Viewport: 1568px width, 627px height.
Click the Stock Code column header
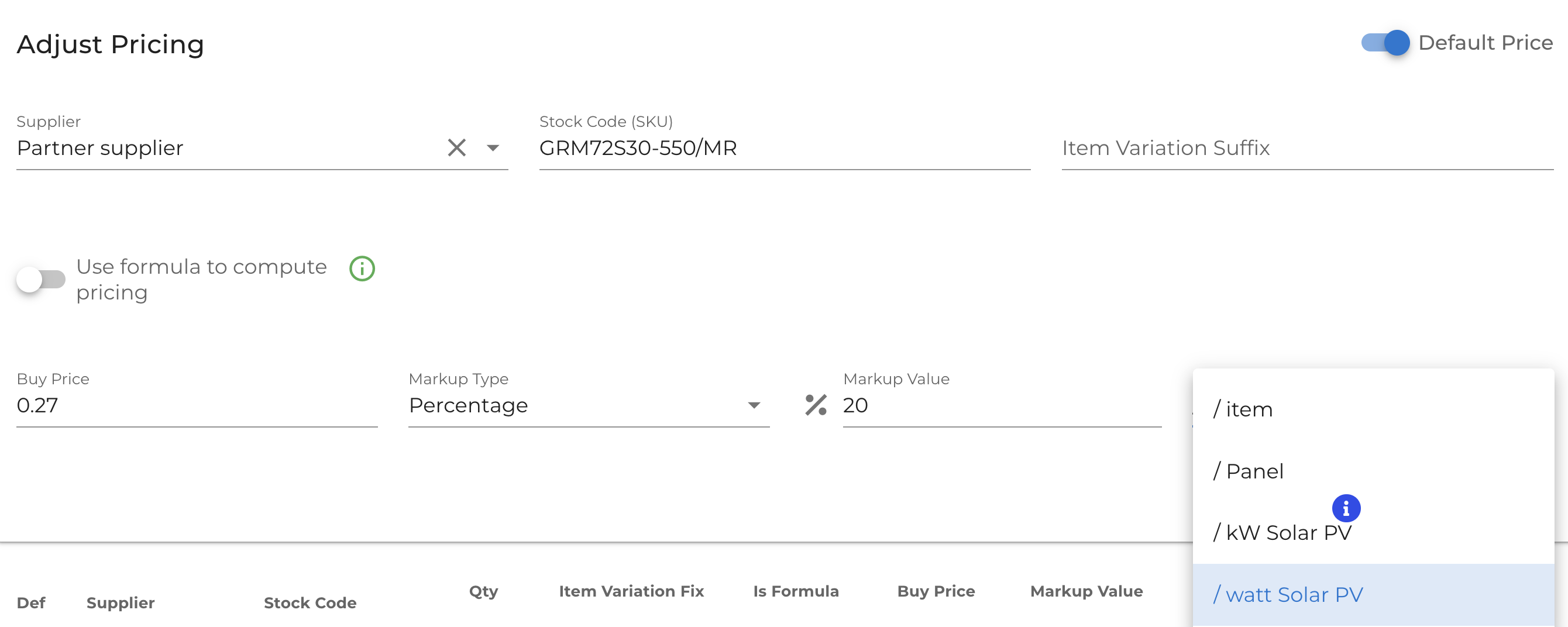point(310,602)
